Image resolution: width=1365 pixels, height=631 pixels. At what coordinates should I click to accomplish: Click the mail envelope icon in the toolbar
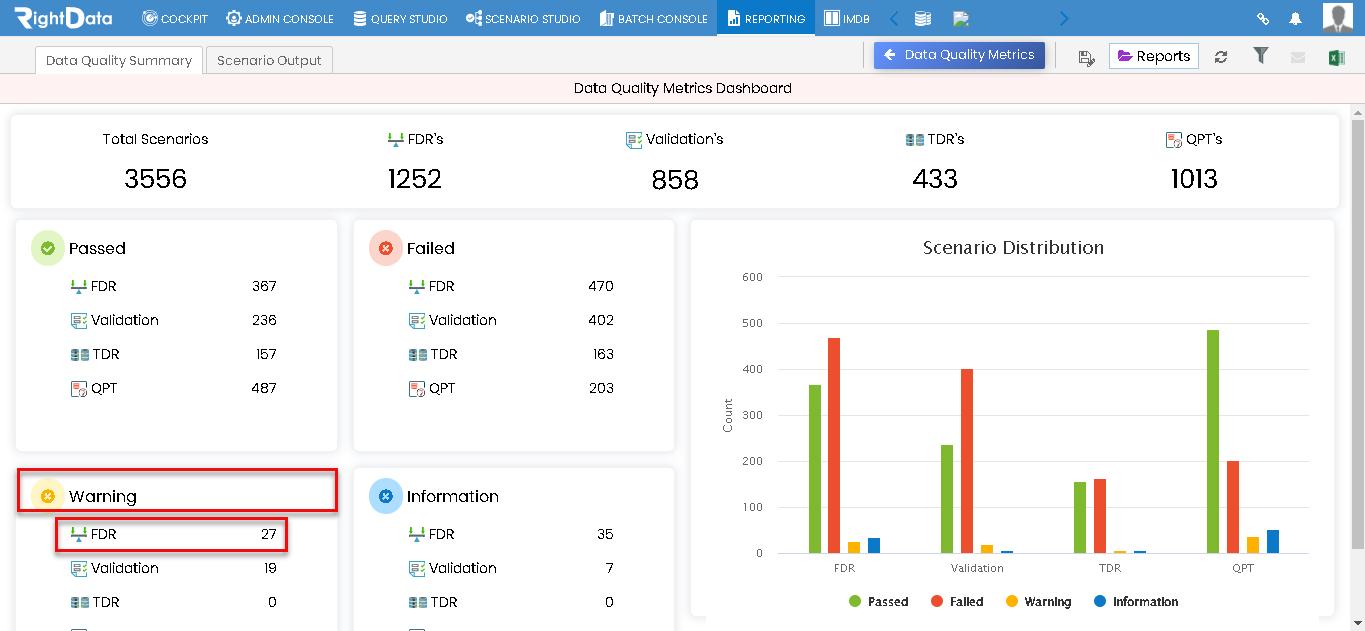tap(1298, 57)
